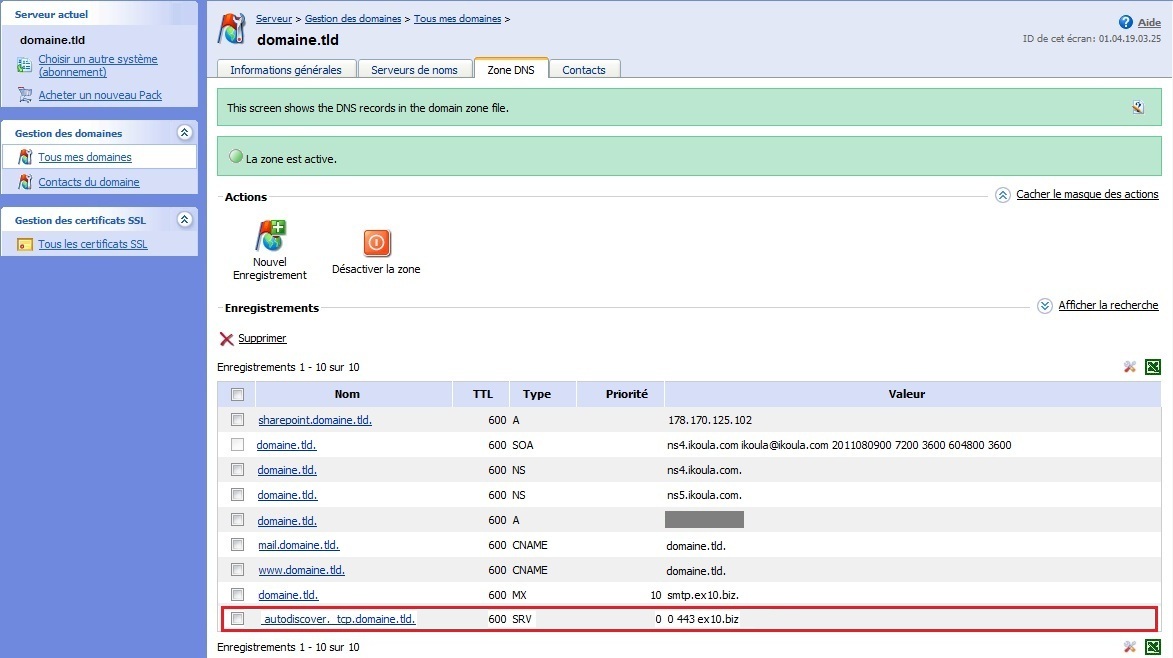This screenshot has height=658, width=1173.
Task: Select the highlighted autodiscover SRV record checkbox
Action: (237, 618)
